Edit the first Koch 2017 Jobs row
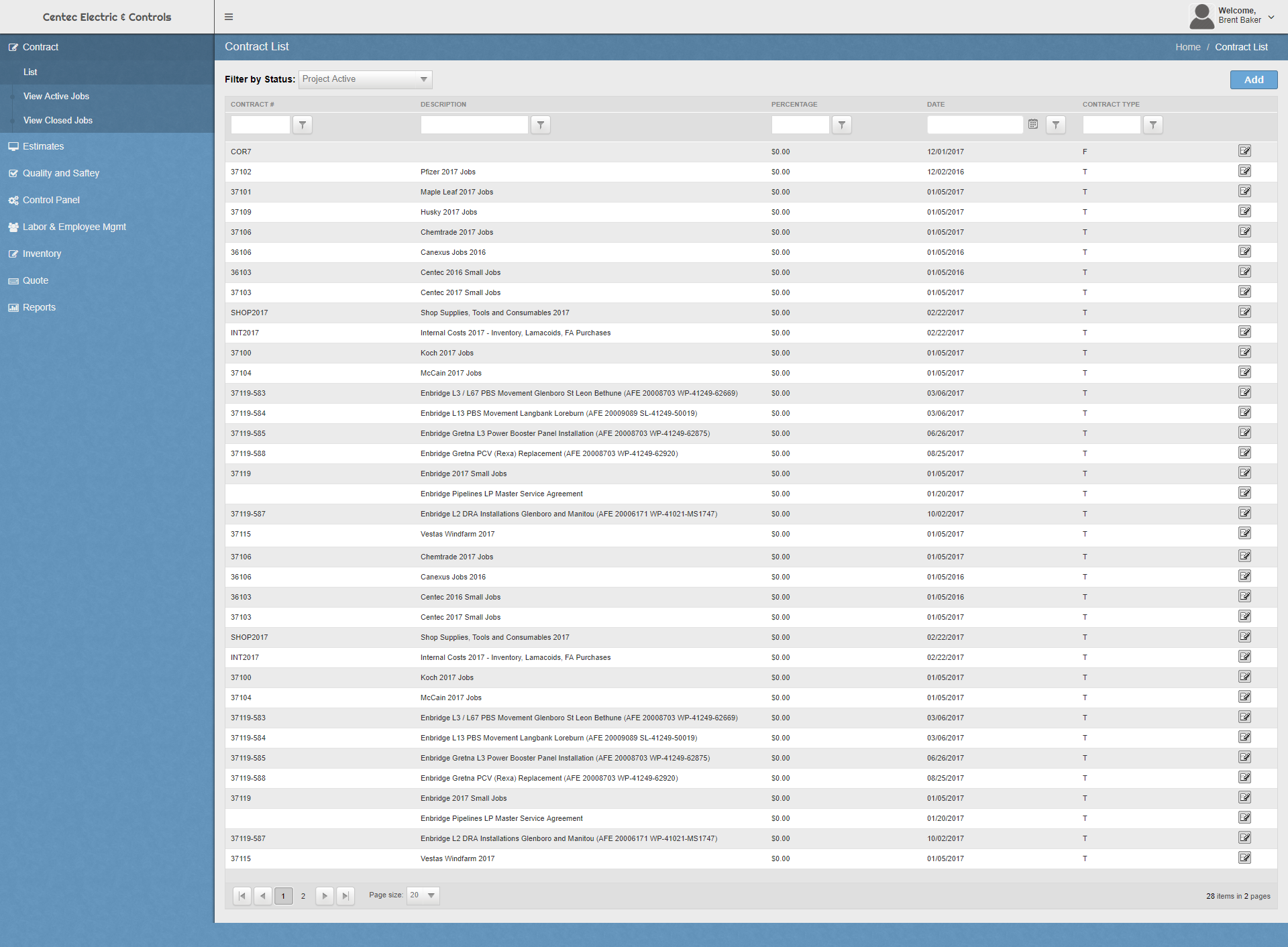 coord(1245,352)
